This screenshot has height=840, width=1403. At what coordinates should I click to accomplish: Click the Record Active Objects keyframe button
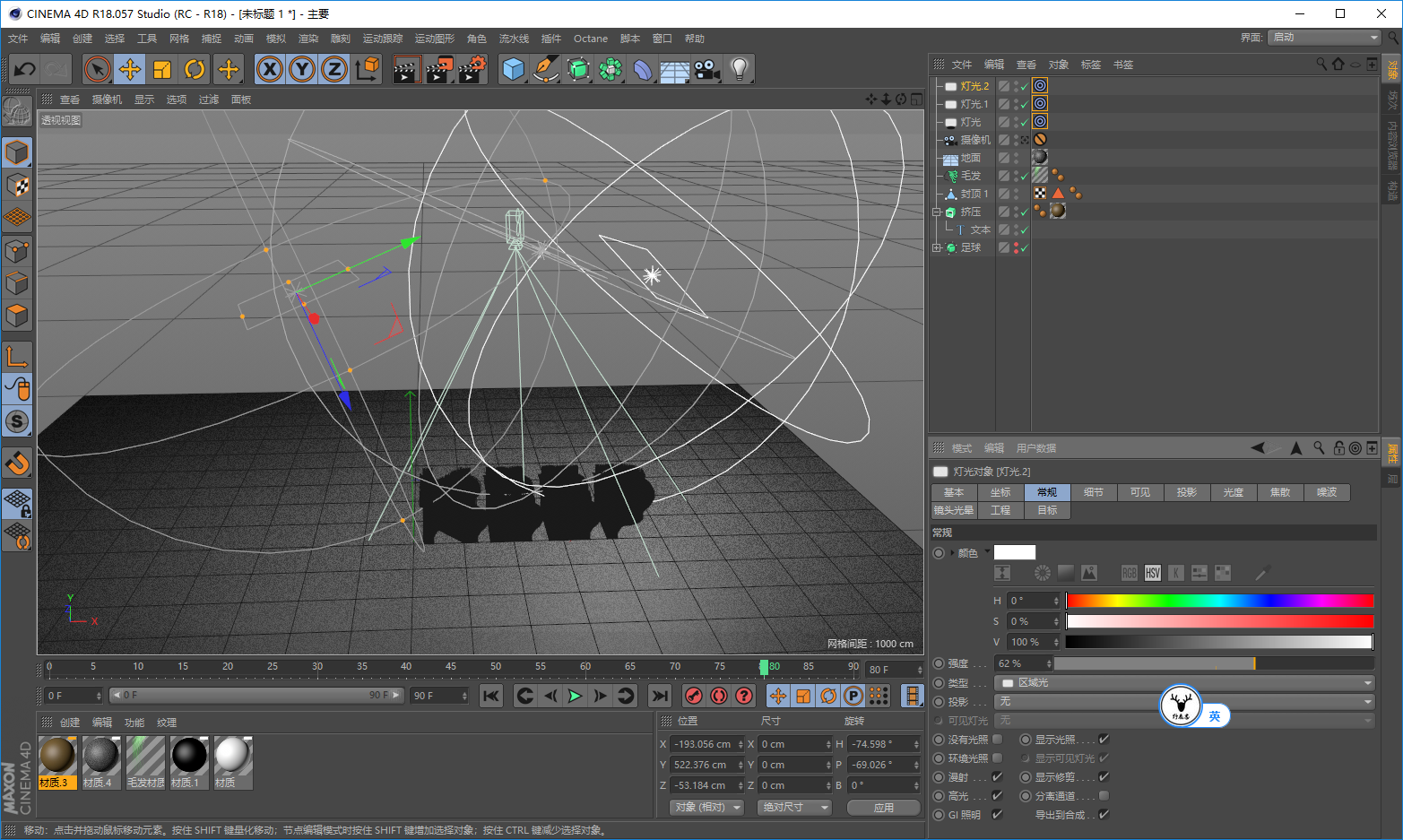[x=694, y=696]
